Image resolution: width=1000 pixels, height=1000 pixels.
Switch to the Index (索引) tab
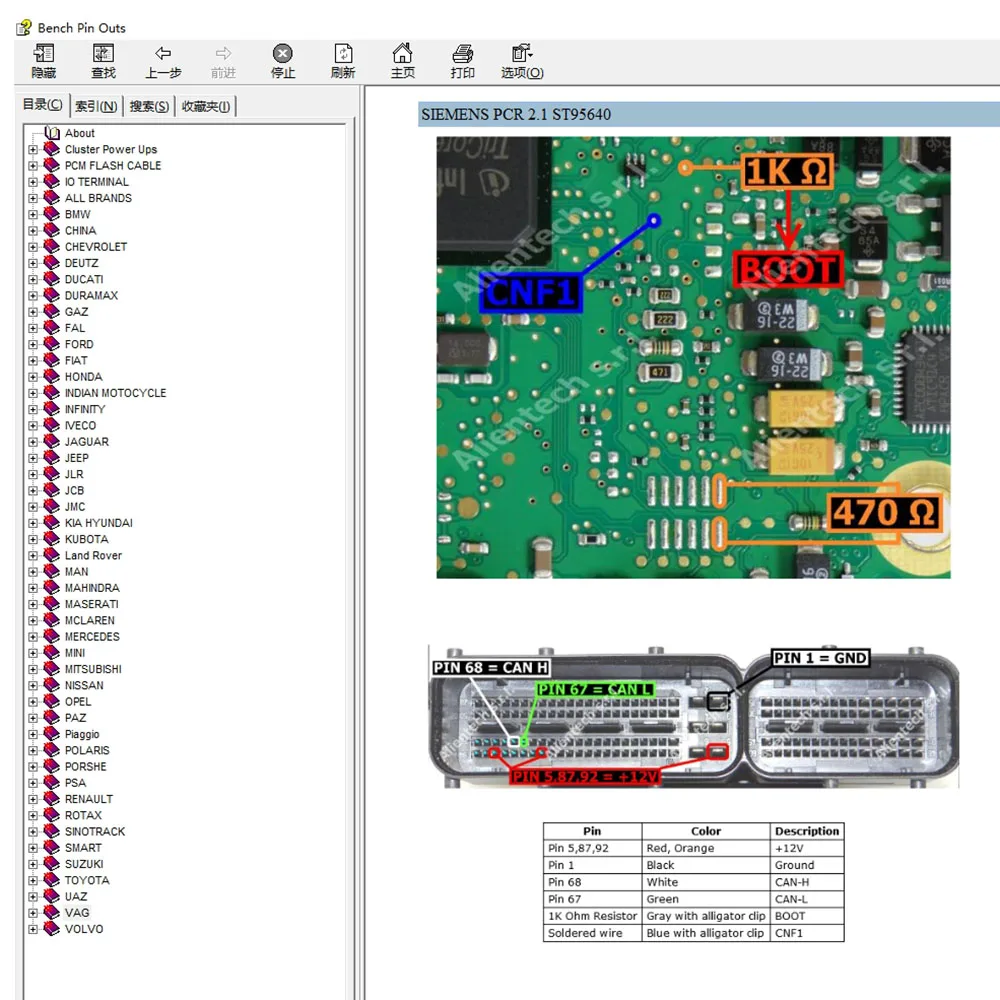(96, 106)
